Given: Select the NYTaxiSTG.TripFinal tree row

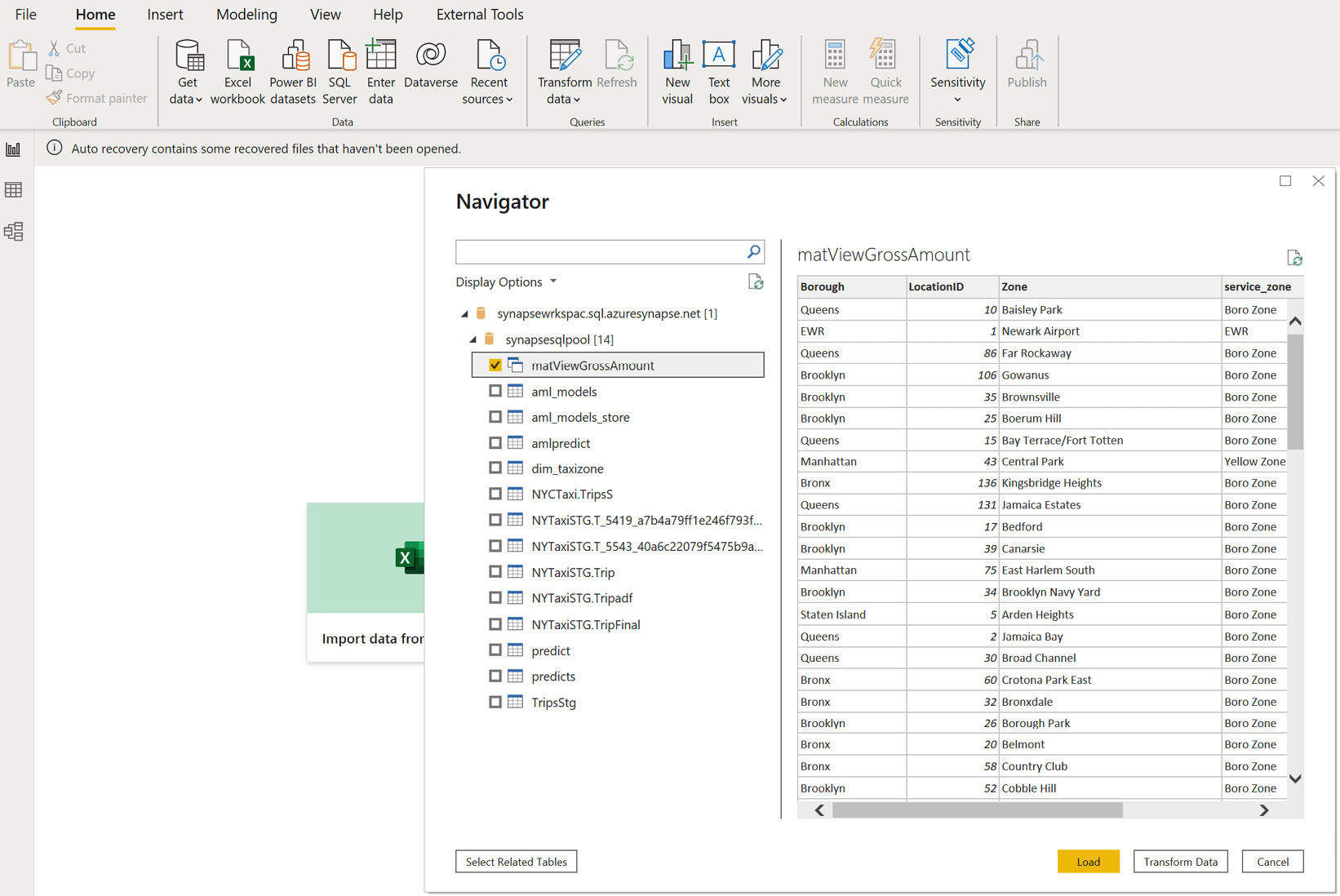Looking at the screenshot, I should [x=618, y=624].
